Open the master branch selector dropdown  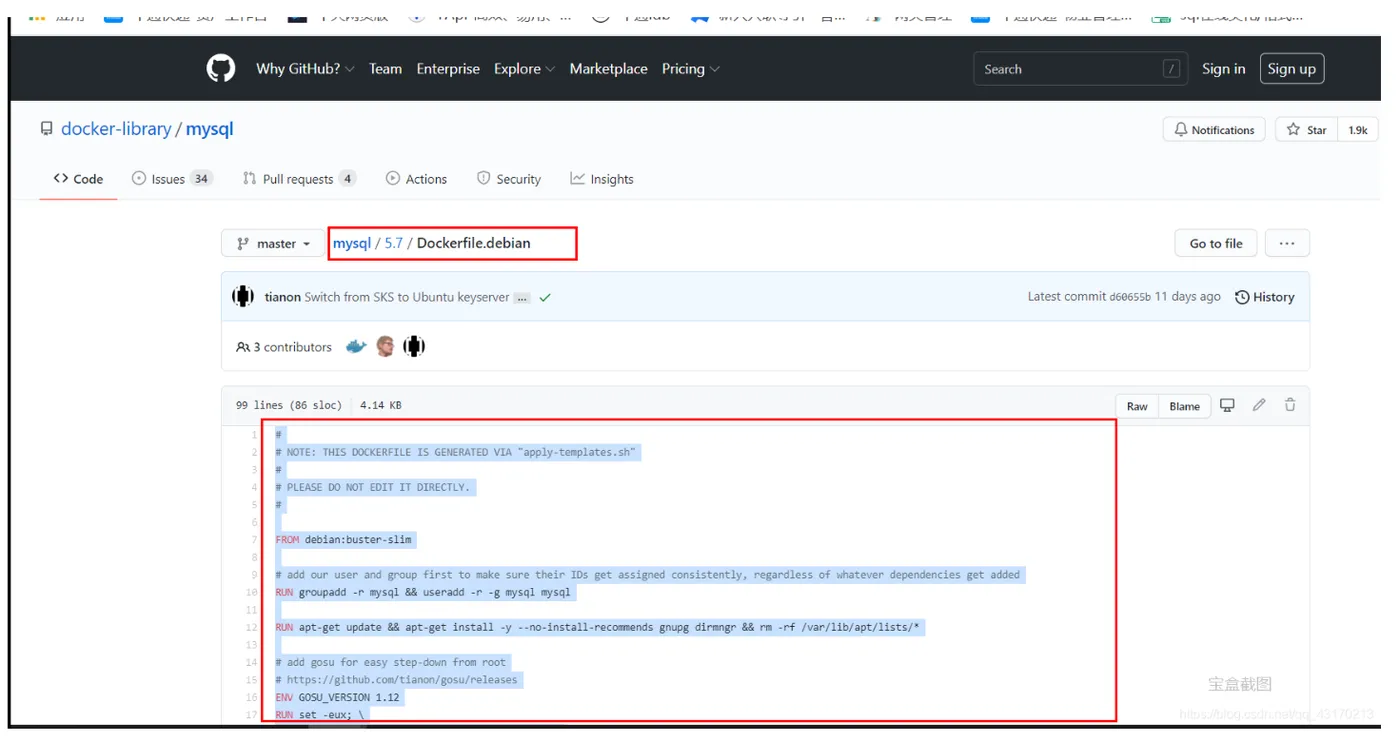tap(273, 243)
